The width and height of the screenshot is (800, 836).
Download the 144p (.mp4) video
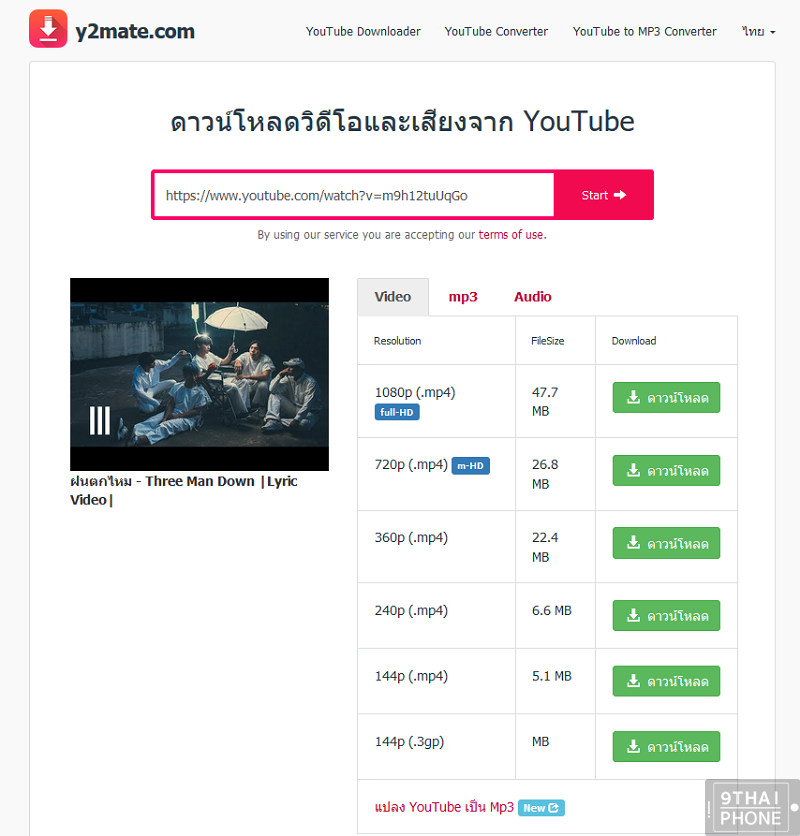[666, 681]
